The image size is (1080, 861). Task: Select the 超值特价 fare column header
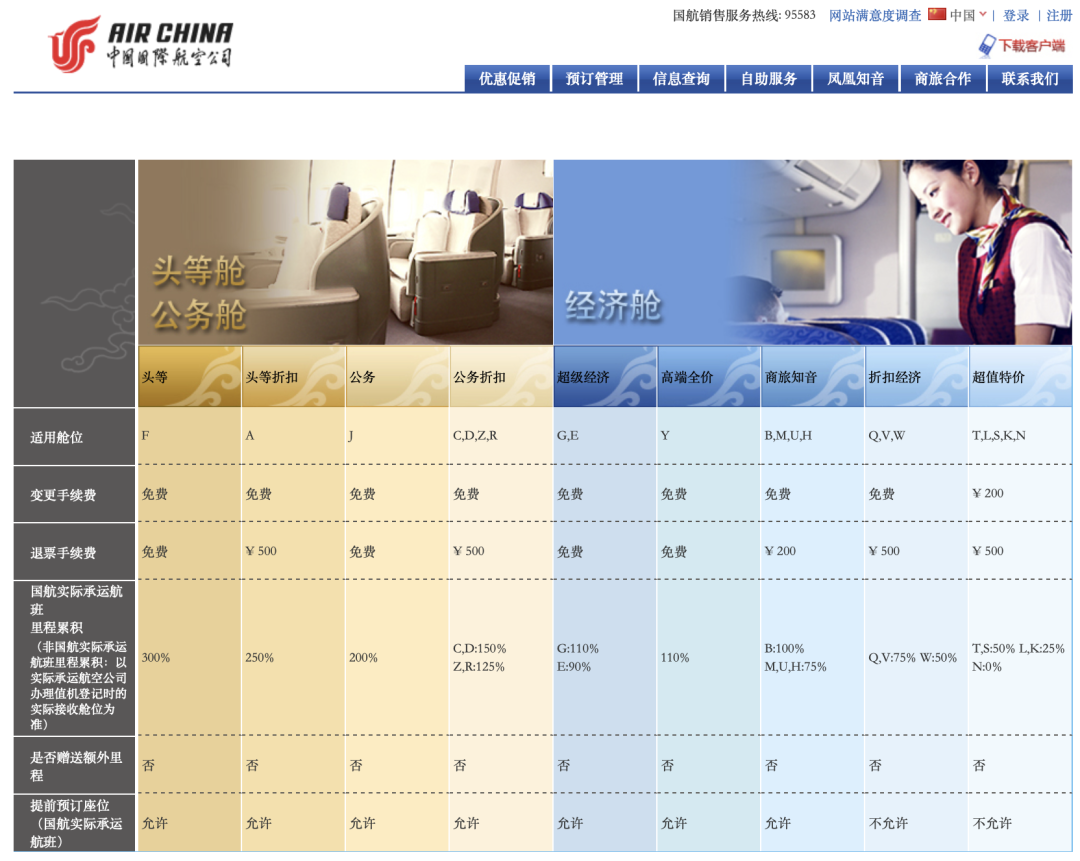[x=1021, y=377]
